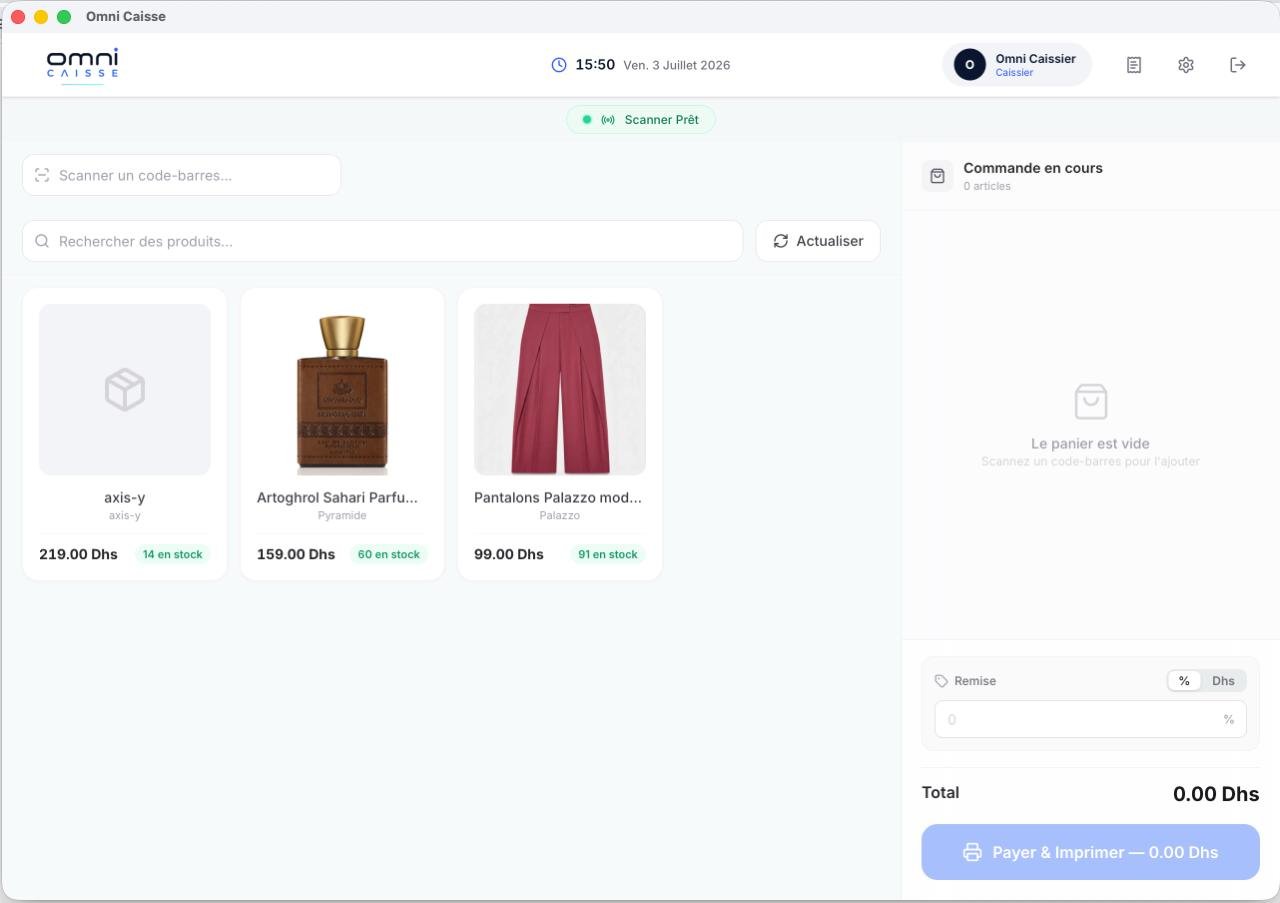1280x903 pixels.
Task: Click the logout icon
Action: click(1238, 65)
